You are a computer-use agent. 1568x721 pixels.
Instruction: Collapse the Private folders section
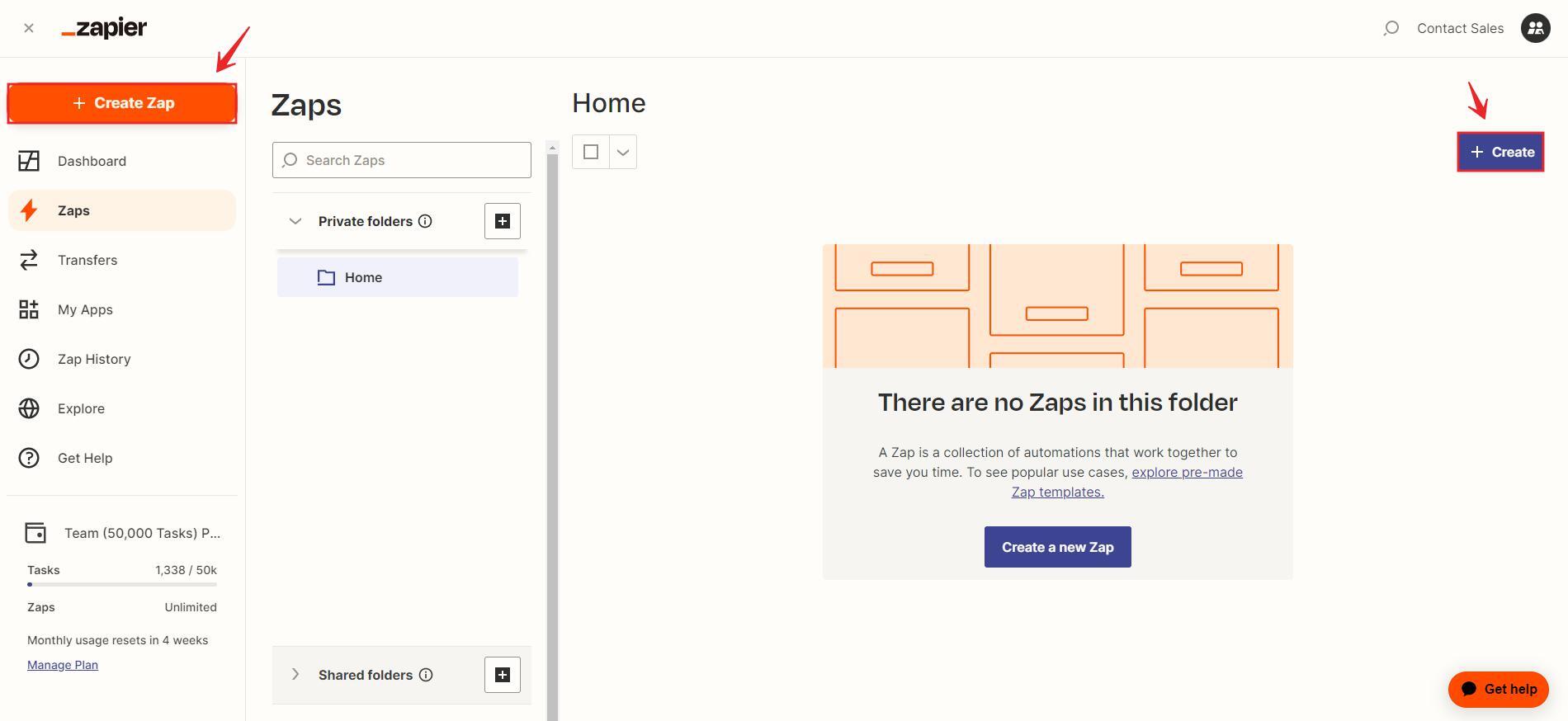tap(295, 221)
